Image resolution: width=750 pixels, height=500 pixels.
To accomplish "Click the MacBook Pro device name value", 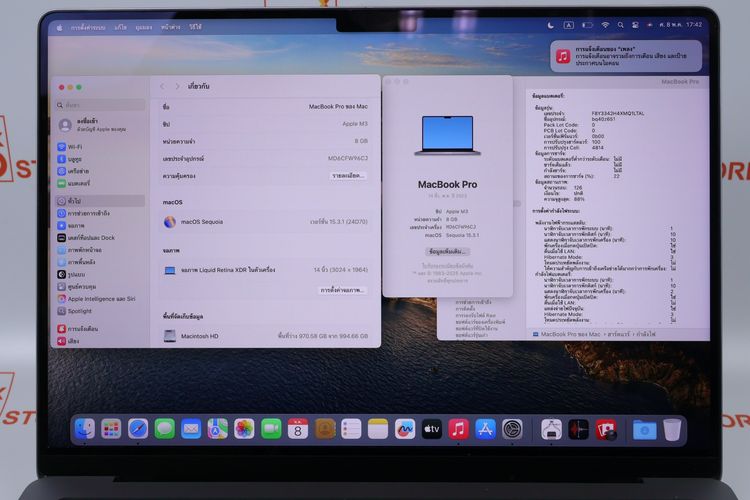I will [x=338, y=106].
